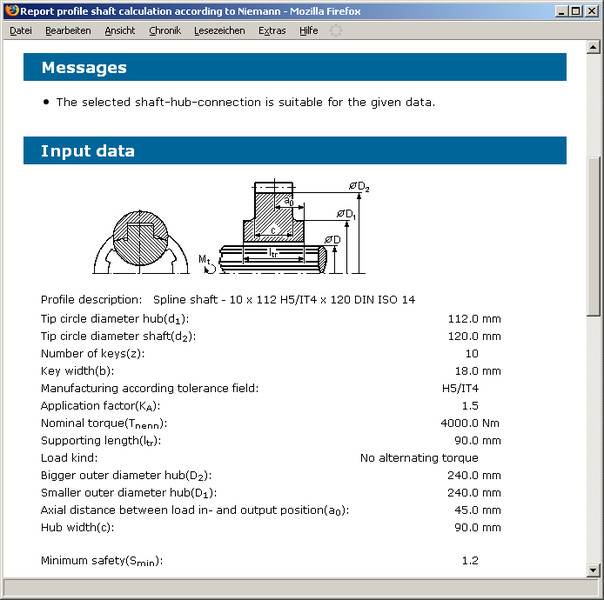Click the loading throbber icon beside Hilfe
604x600 pixels.
336,30
